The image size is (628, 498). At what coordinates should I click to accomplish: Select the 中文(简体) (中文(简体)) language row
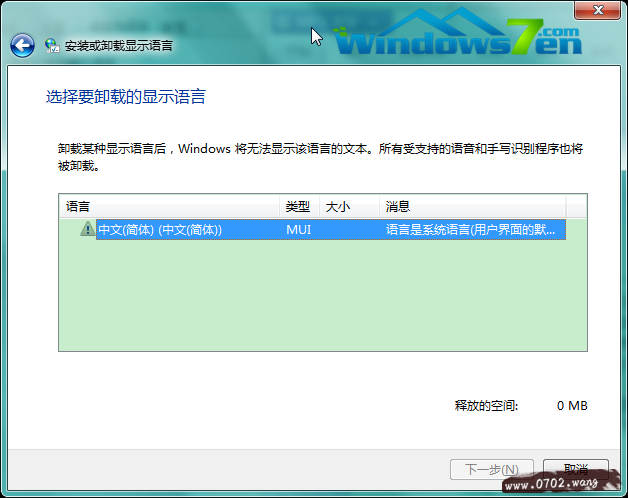[x=331, y=230]
